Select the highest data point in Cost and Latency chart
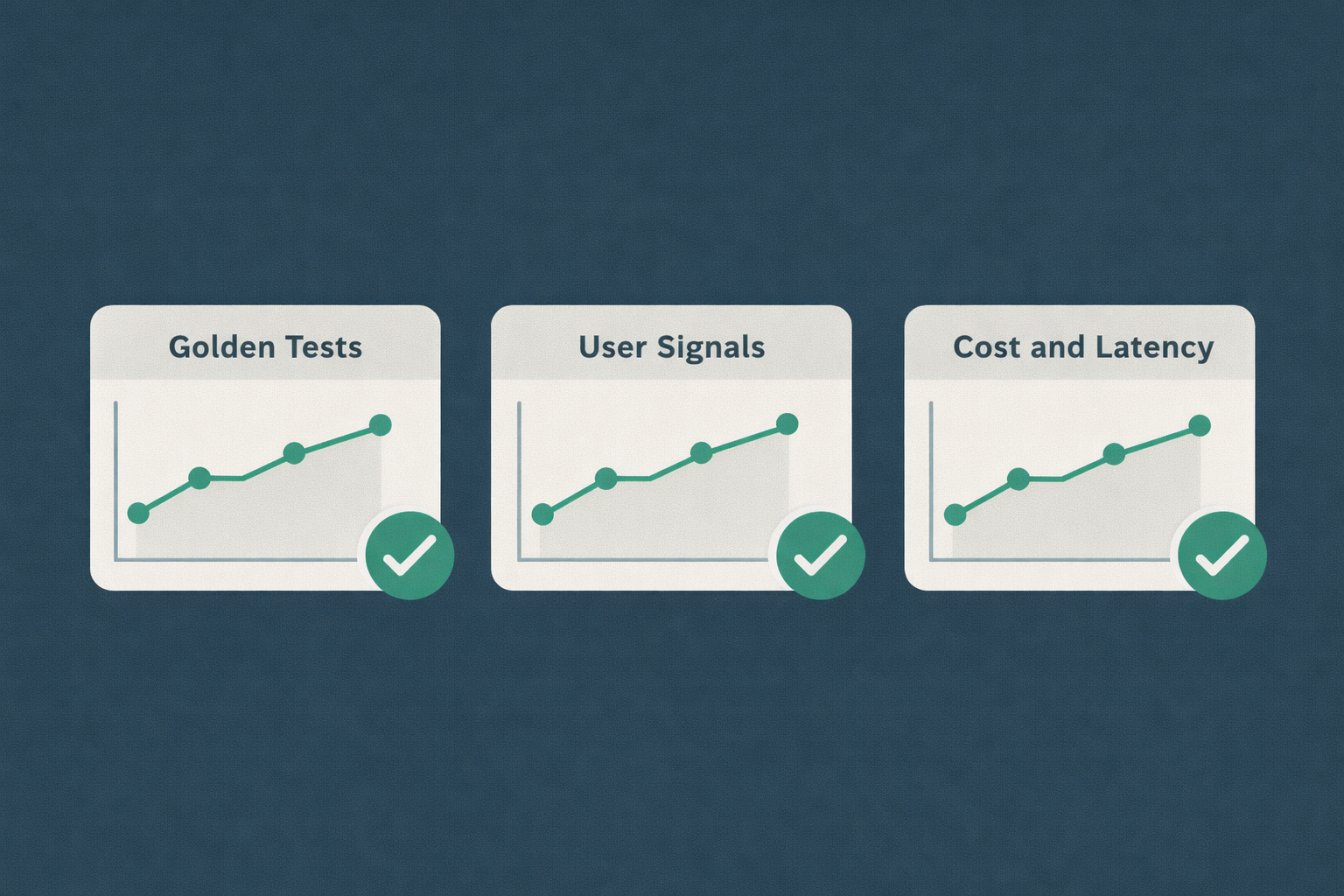1344x896 pixels. [1200, 426]
